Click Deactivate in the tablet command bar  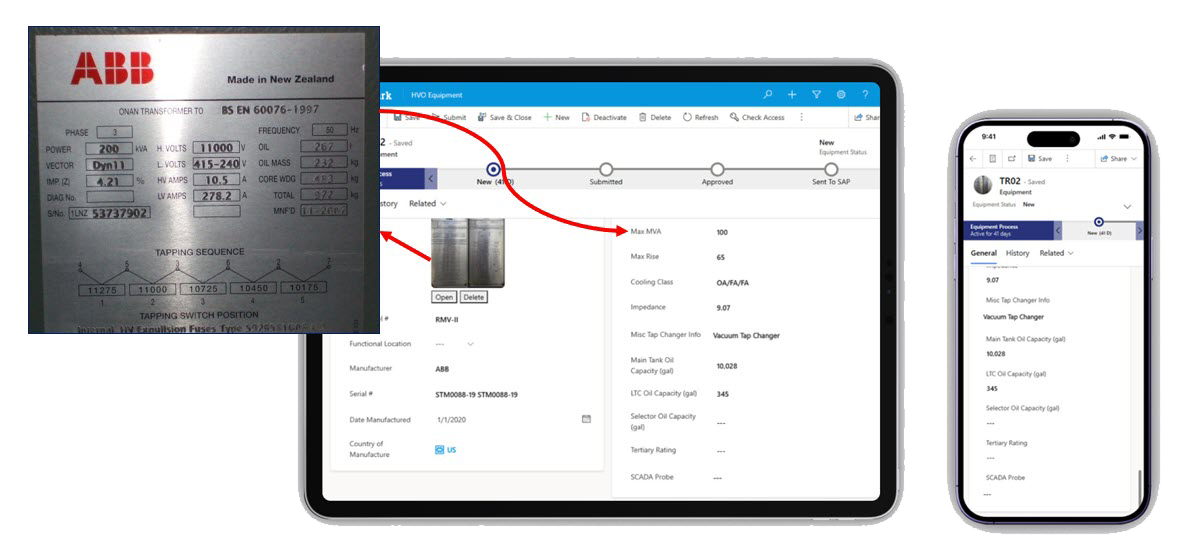click(604, 118)
